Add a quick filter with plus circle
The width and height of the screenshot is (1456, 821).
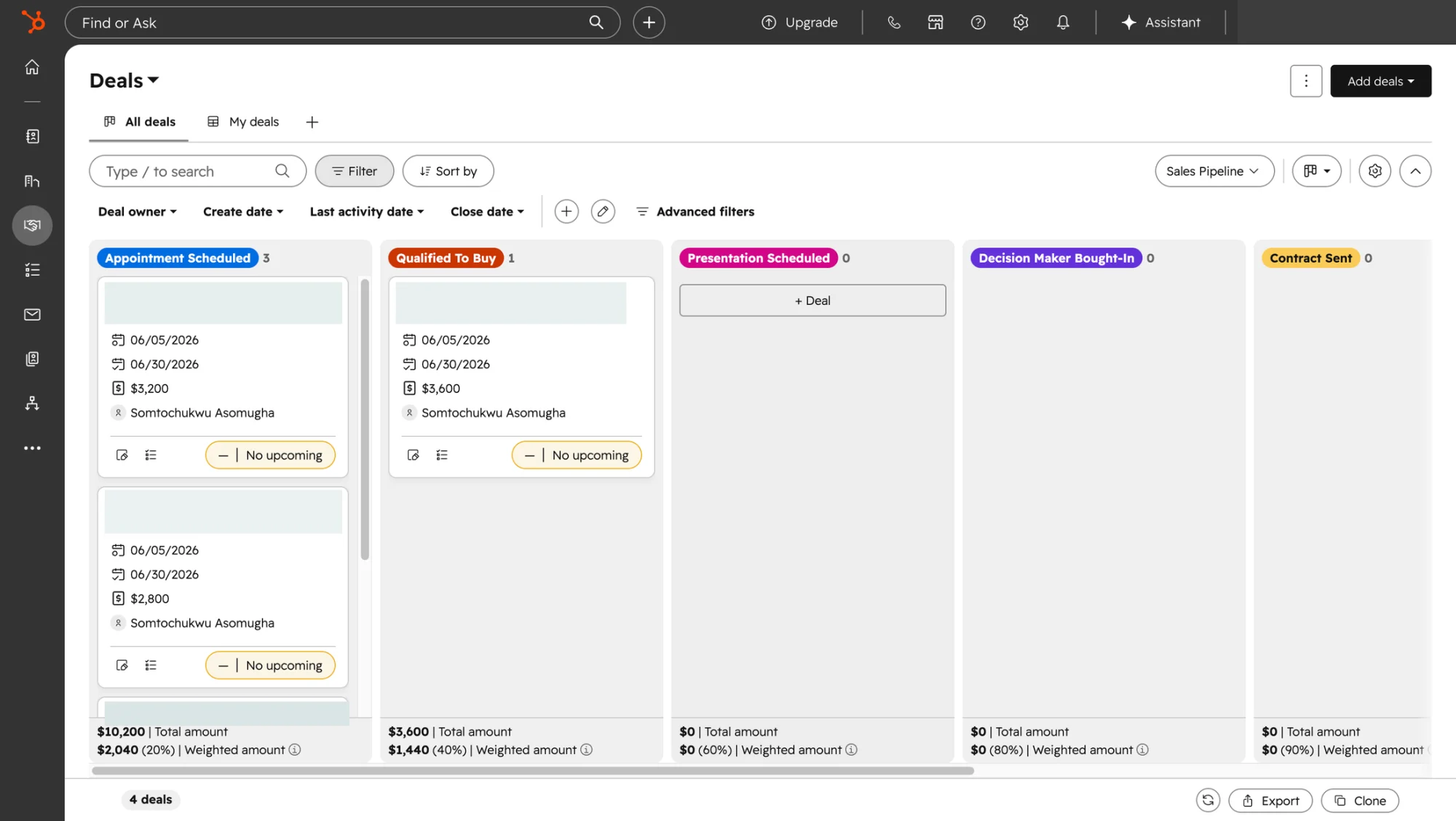tap(566, 212)
